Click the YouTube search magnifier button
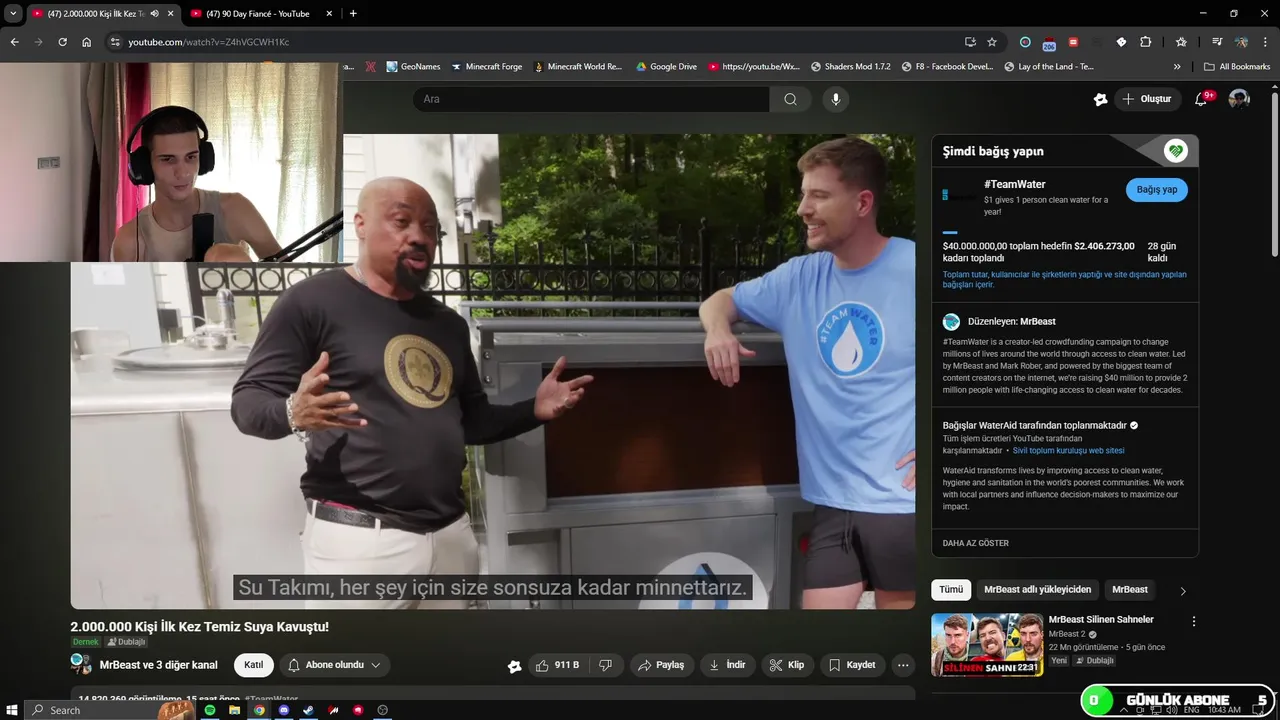This screenshot has height=720, width=1280. (790, 99)
